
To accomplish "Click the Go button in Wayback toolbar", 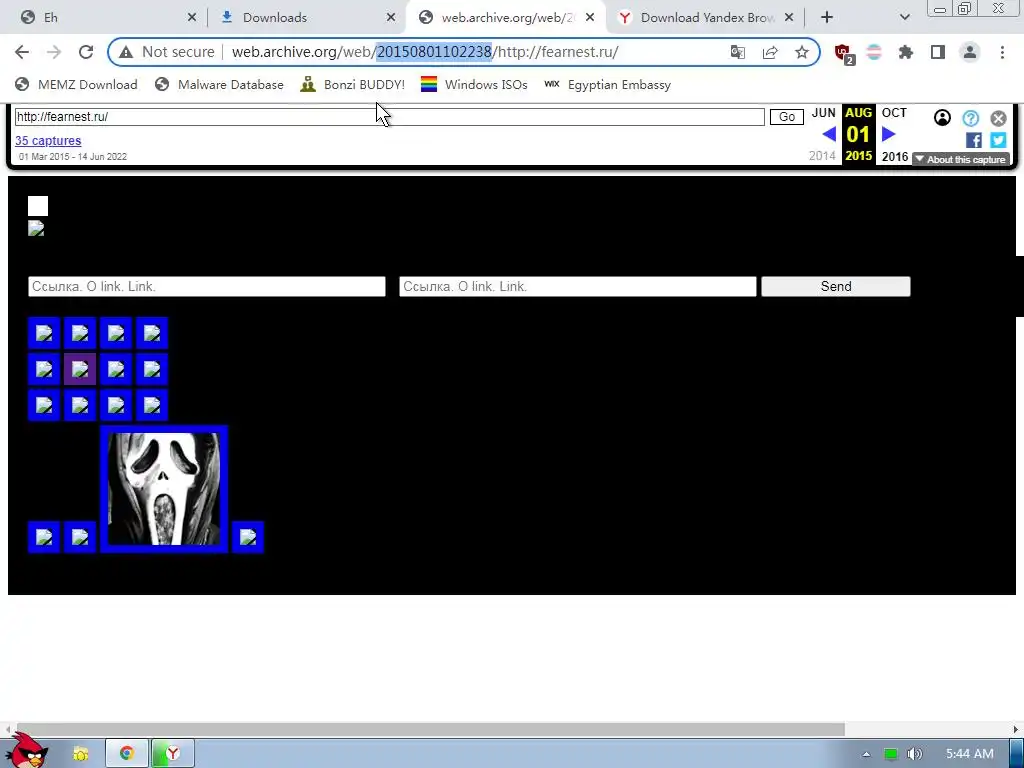I will pos(786,117).
